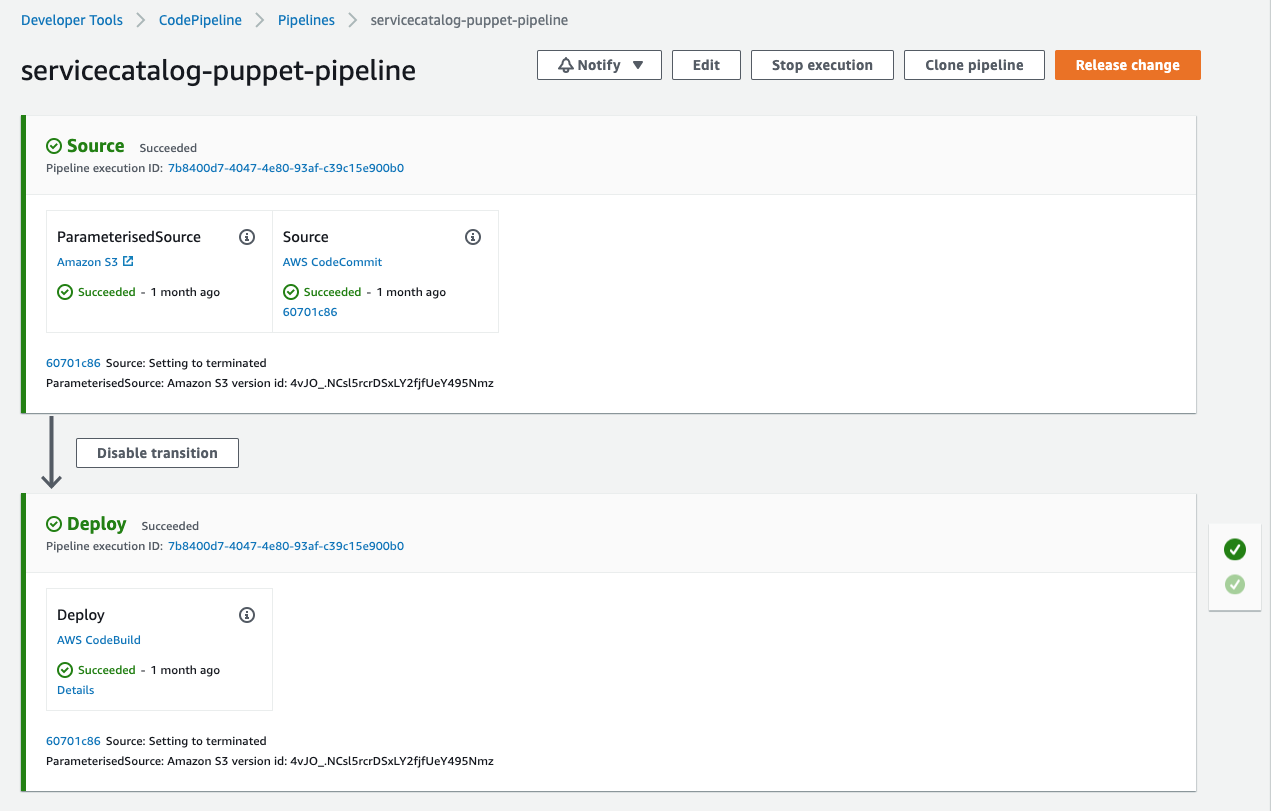This screenshot has height=811, width=1271.
Task: Open 60701c86 link in Source stage summary
Action: coord(73,363)
